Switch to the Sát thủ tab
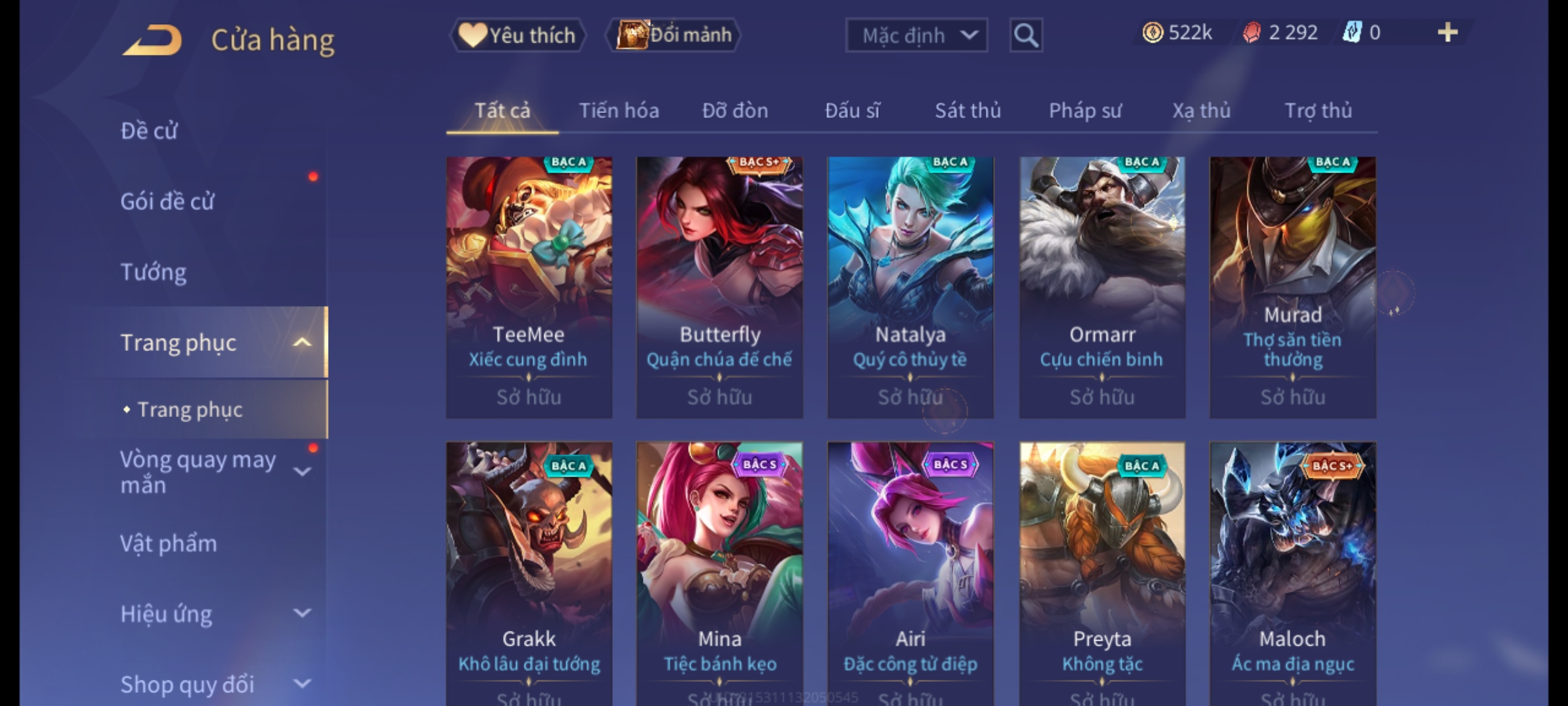Screen dimensions: 1568x706 968,110
